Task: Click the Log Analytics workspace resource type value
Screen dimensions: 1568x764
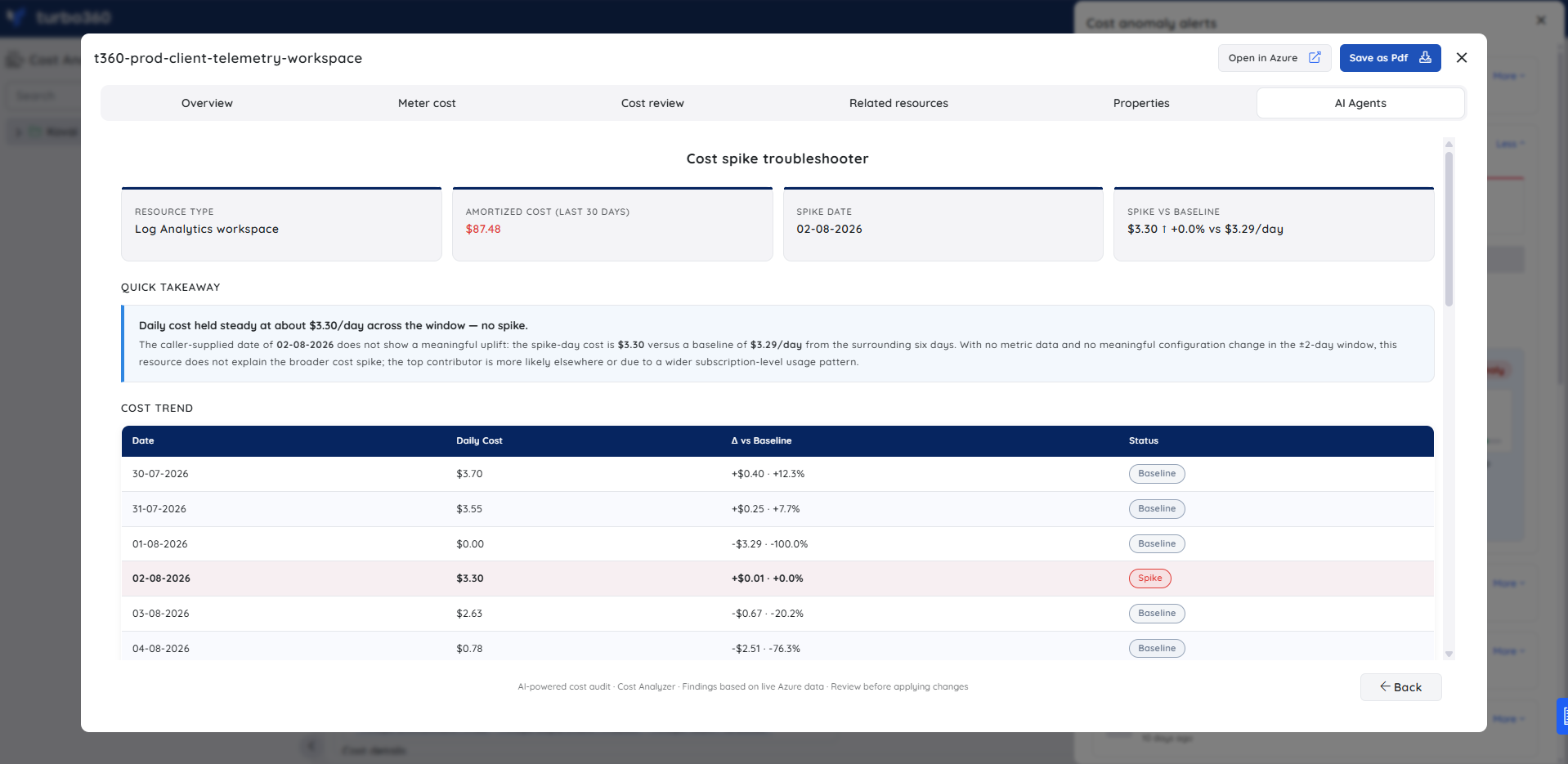Action: click(x=207, y=230)
